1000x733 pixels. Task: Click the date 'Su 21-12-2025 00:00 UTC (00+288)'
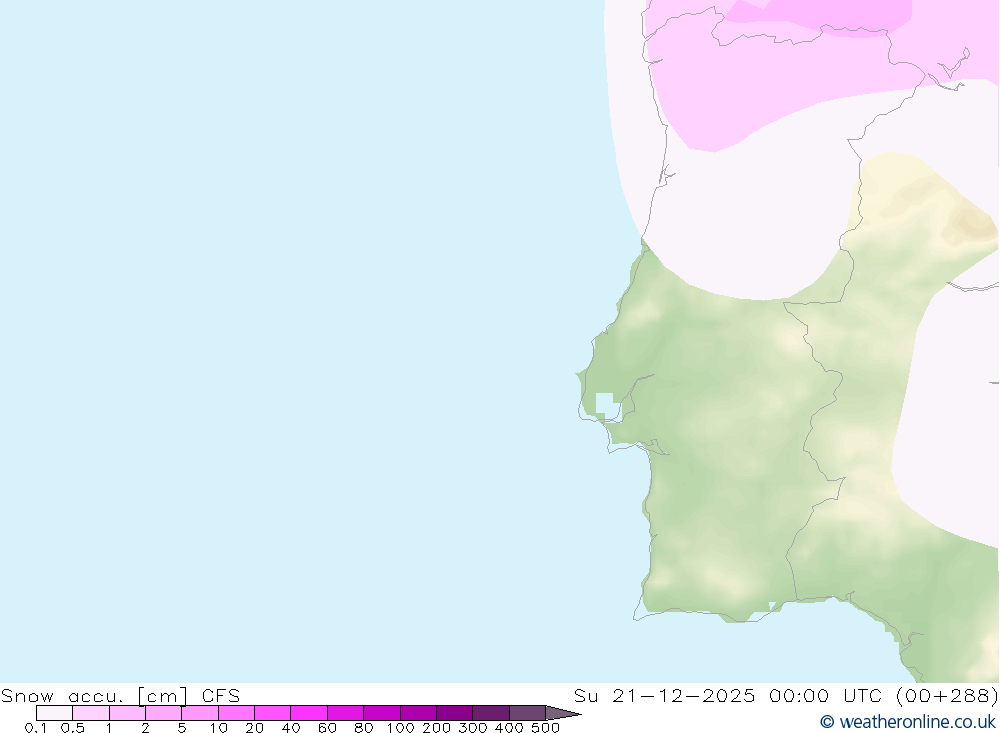(786, 695)
